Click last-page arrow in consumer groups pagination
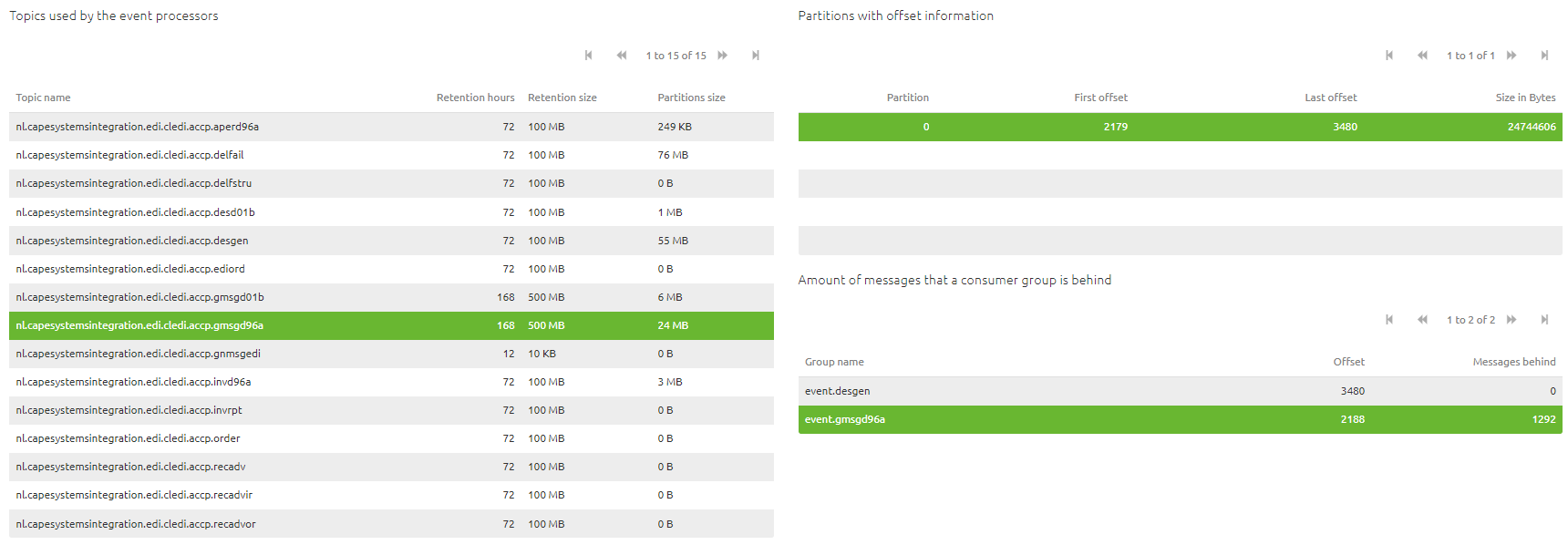This screenshot has width=1568, height=545. point(1544,319)
